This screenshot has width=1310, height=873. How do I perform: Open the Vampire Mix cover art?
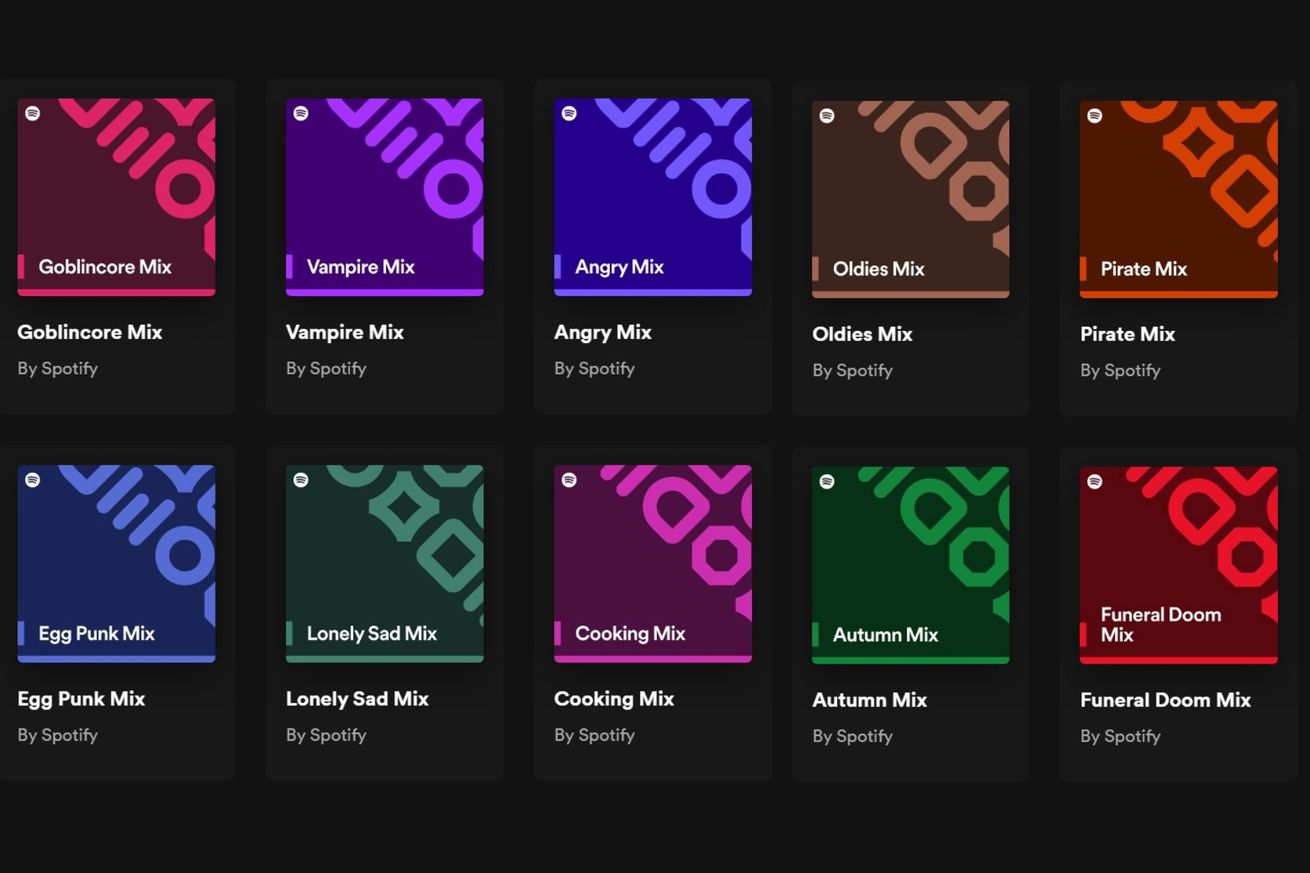pyautogui.click(x=385, y=197)
